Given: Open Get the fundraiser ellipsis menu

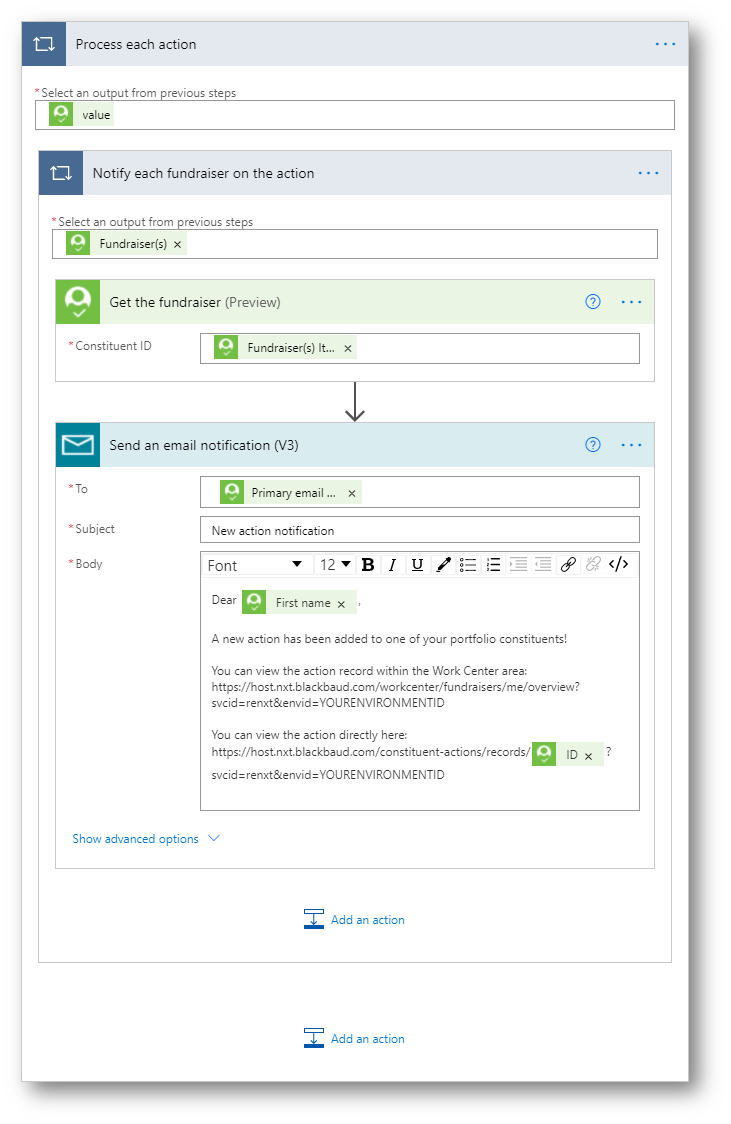Looking at the screenshot, I should coord(631,302).
